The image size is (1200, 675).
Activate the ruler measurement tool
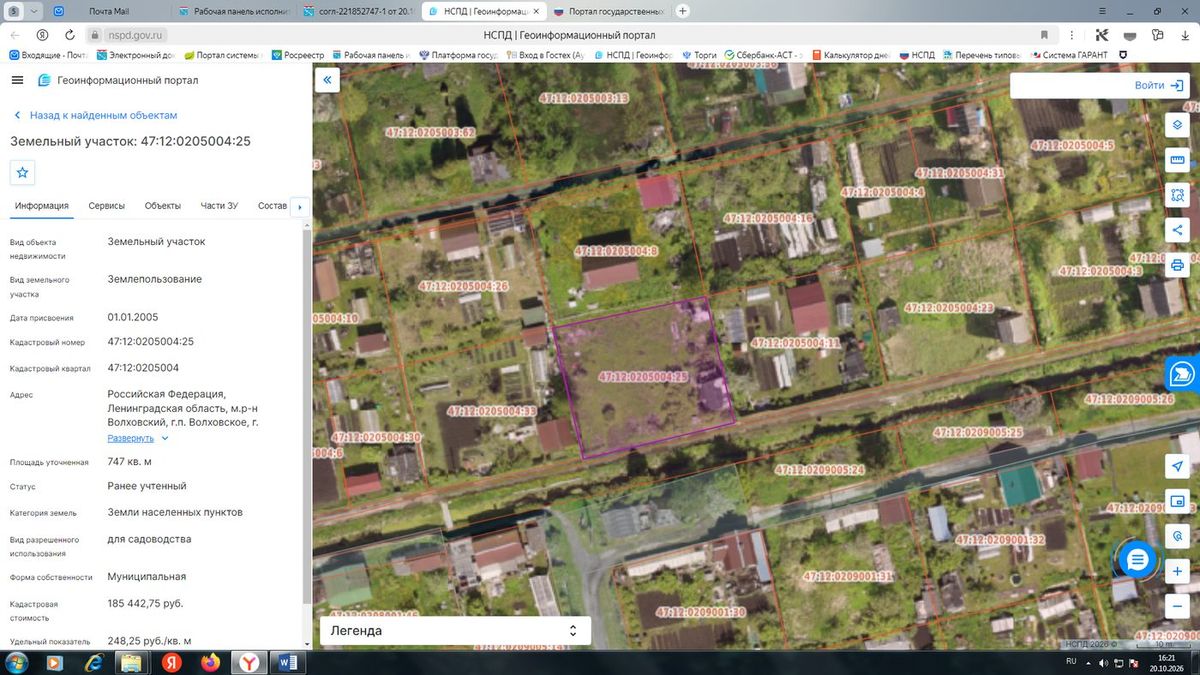[1177, 160]
